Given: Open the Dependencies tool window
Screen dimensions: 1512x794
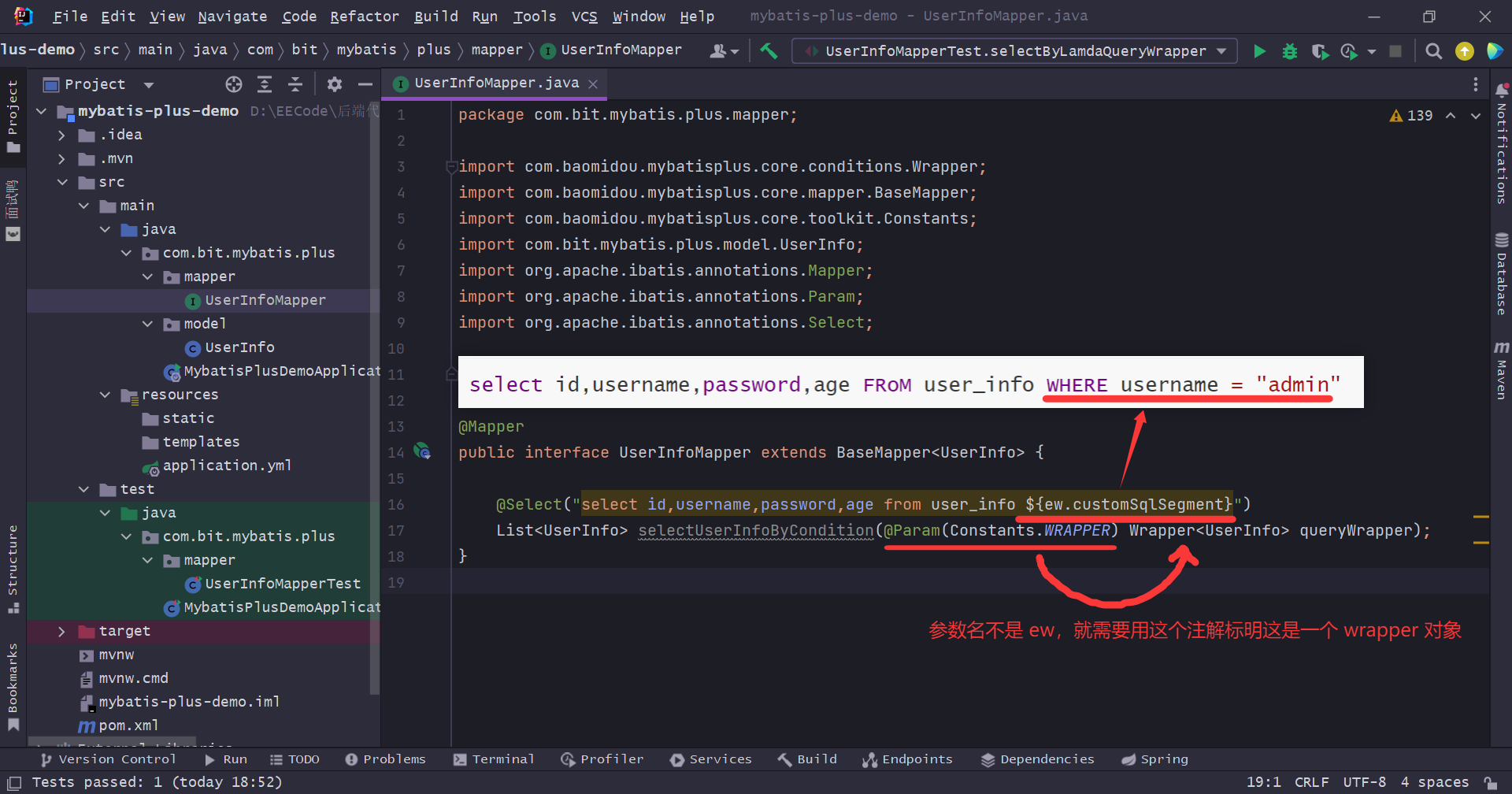Looking at the screenshot, I should tap(1037, 759).
